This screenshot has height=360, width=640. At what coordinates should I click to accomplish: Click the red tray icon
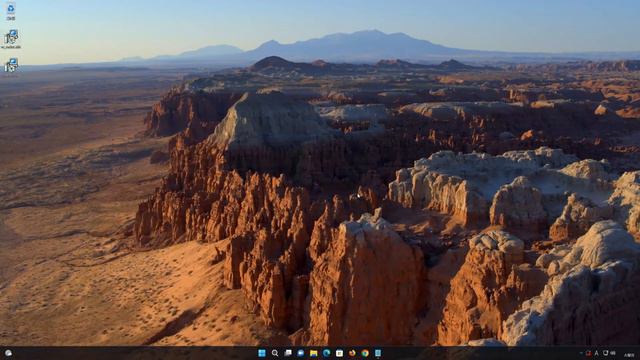[x=589, y=353]
